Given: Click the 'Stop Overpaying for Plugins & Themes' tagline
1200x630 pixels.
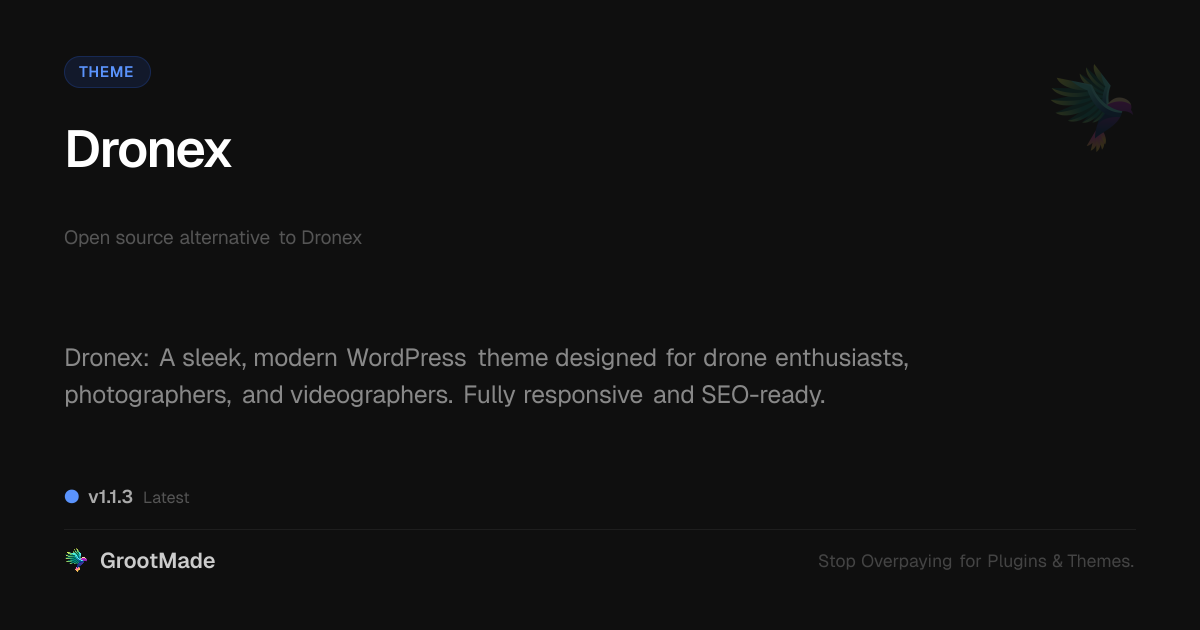Looking at the screenshot, I should 976,561.
